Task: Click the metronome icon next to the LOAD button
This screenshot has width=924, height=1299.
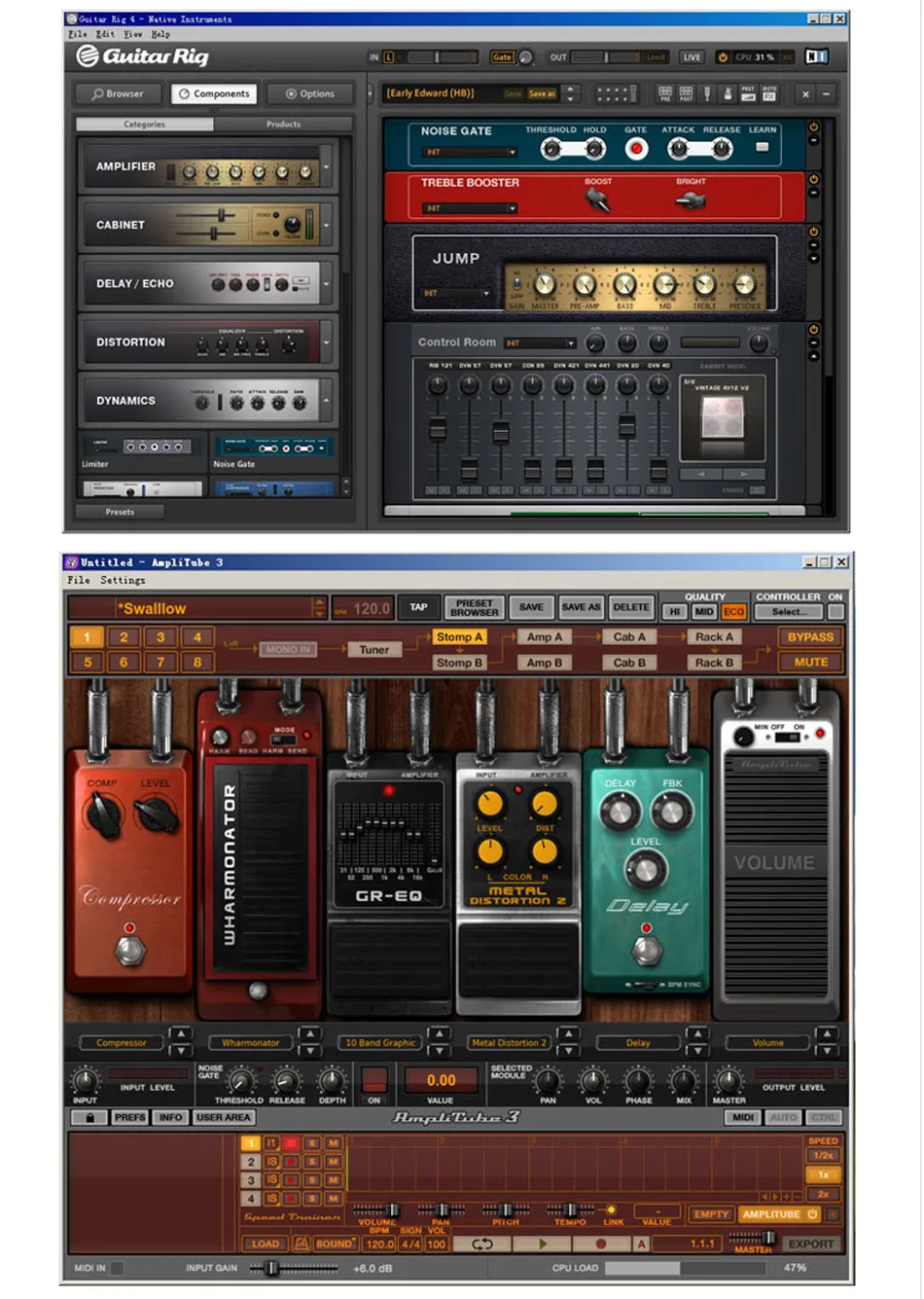Action: click(301, 1244)
